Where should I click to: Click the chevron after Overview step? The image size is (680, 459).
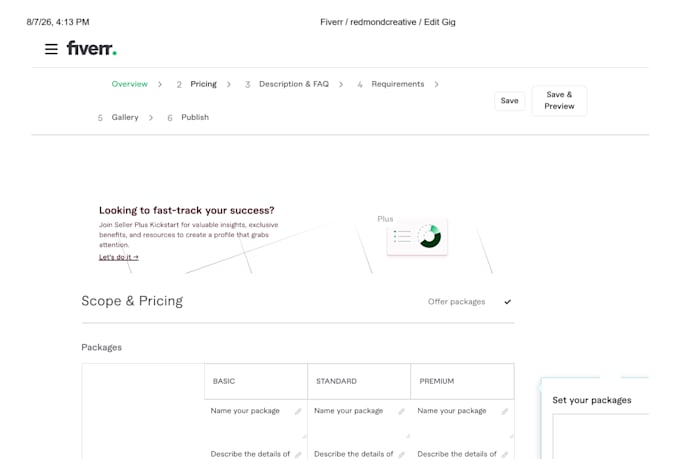pos(160,84)
